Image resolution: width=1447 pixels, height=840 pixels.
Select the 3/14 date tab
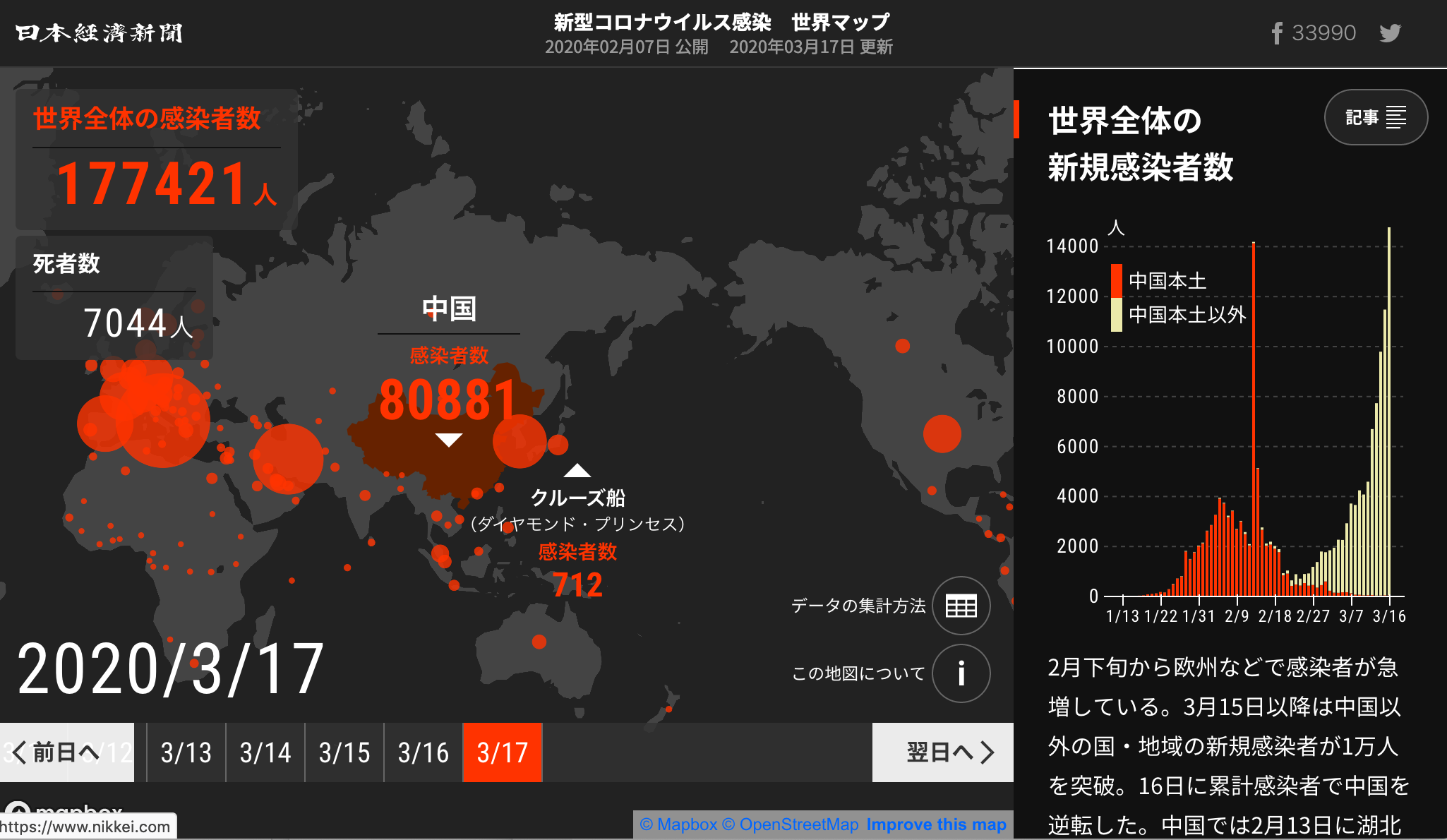pyautogui.click(x=265, y=752)
